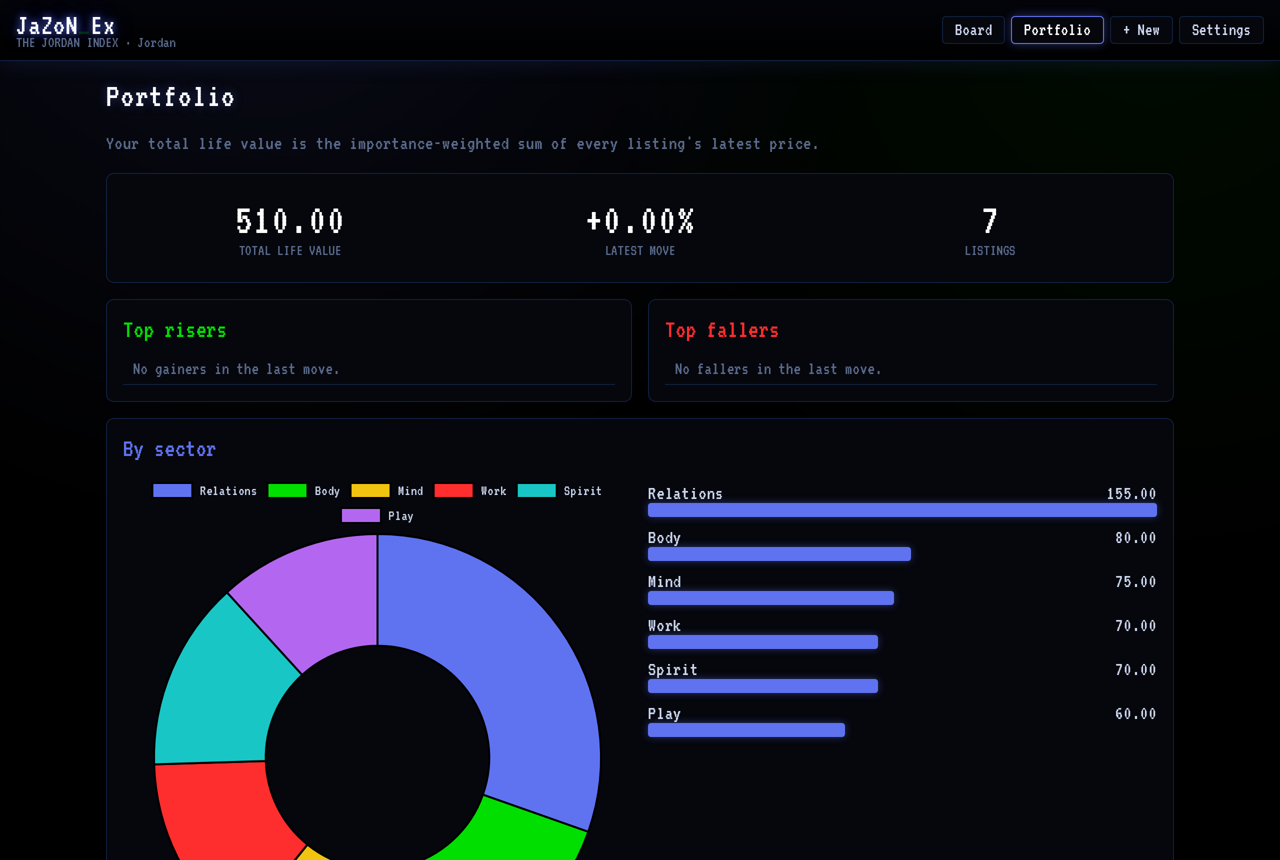Toggle Work legend red swatch
The width and height of the screenshot is (1280, 860).
point(453,490)
